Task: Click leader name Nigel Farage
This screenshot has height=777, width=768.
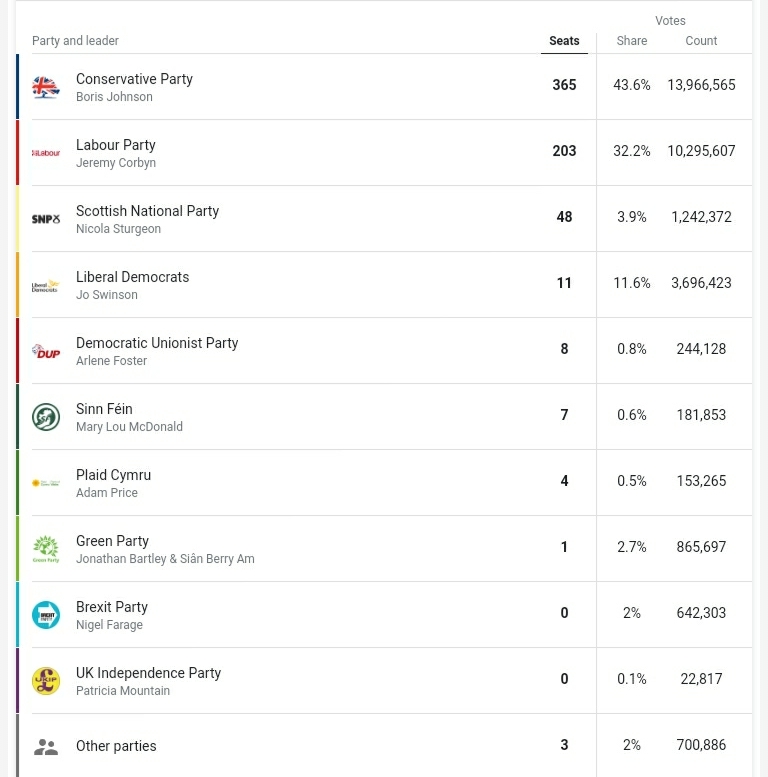Action: point(109,625)
